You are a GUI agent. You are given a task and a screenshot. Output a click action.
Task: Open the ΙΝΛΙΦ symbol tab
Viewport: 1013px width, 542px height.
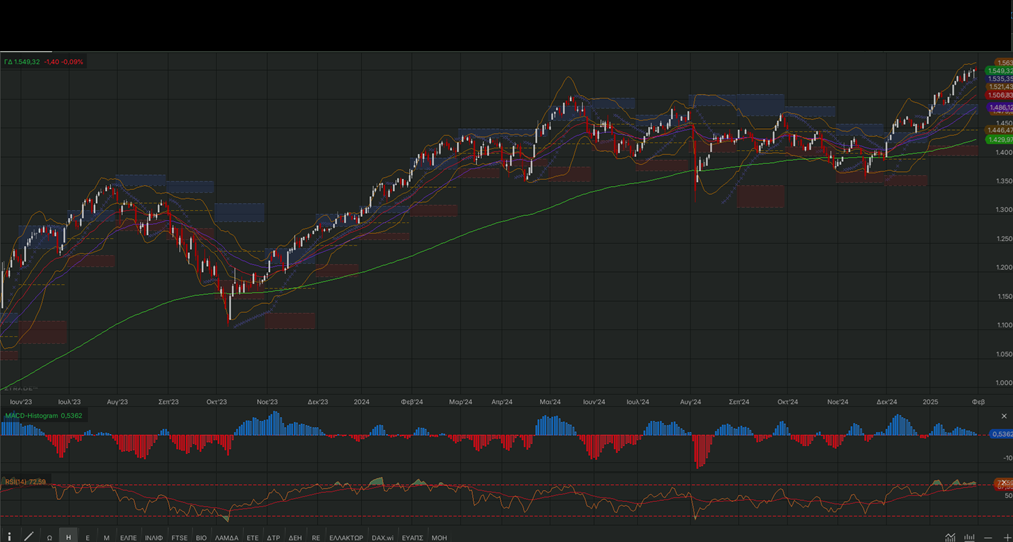tap(154, 537)
